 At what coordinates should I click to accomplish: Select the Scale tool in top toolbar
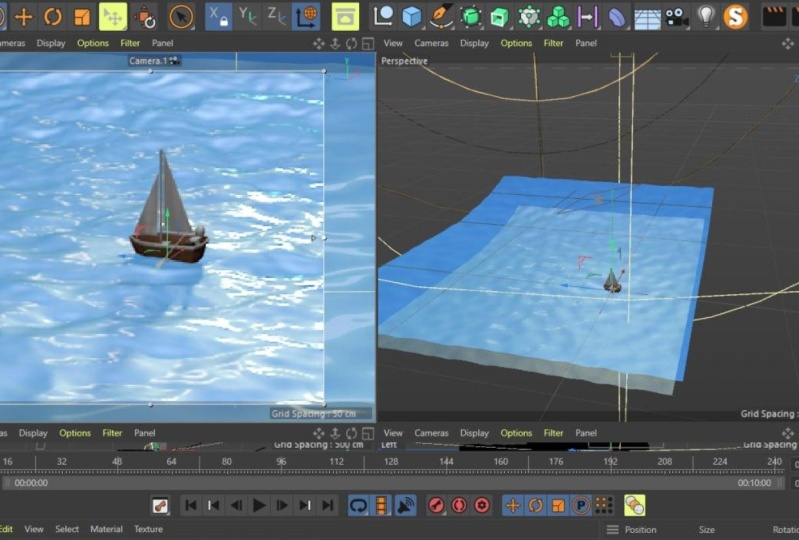(x=82, y=16)
